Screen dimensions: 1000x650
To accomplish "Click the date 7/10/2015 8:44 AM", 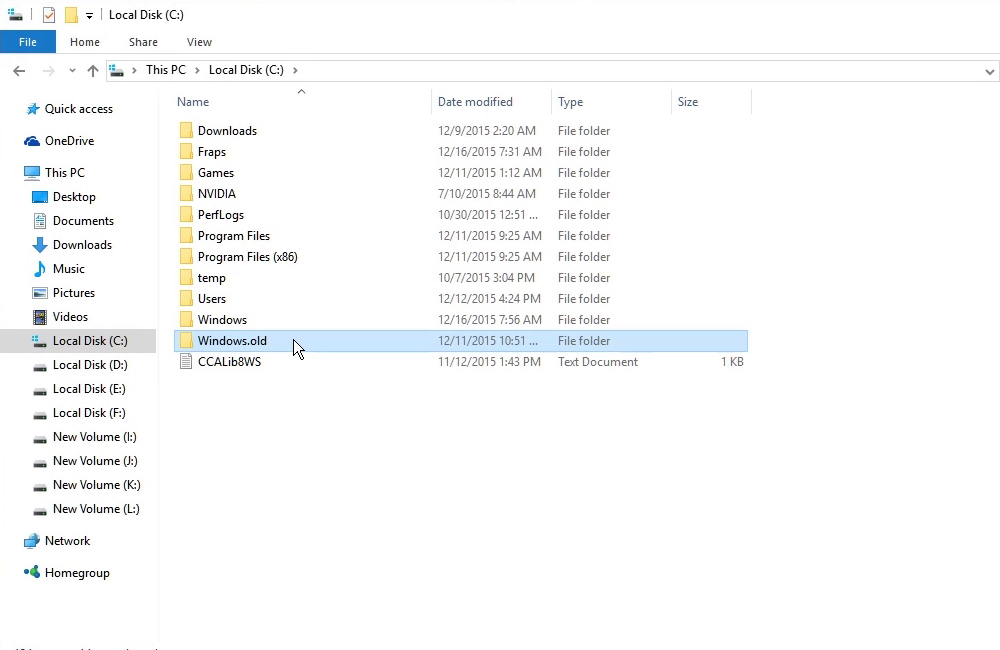I will pyautogui.click(x=487, y=194).
